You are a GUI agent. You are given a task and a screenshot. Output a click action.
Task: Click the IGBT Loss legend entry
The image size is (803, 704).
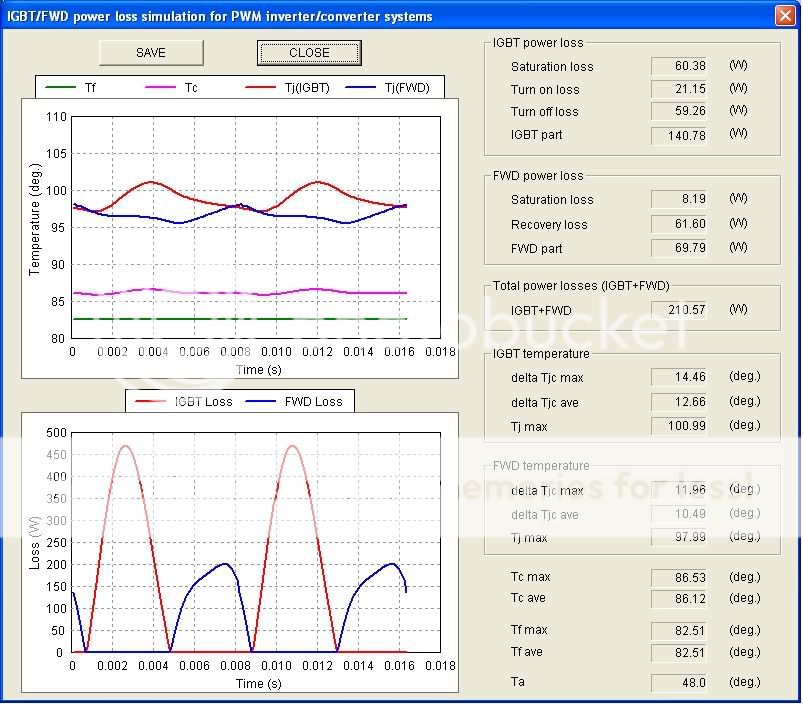pyautogui.click(x=184, y=401)
